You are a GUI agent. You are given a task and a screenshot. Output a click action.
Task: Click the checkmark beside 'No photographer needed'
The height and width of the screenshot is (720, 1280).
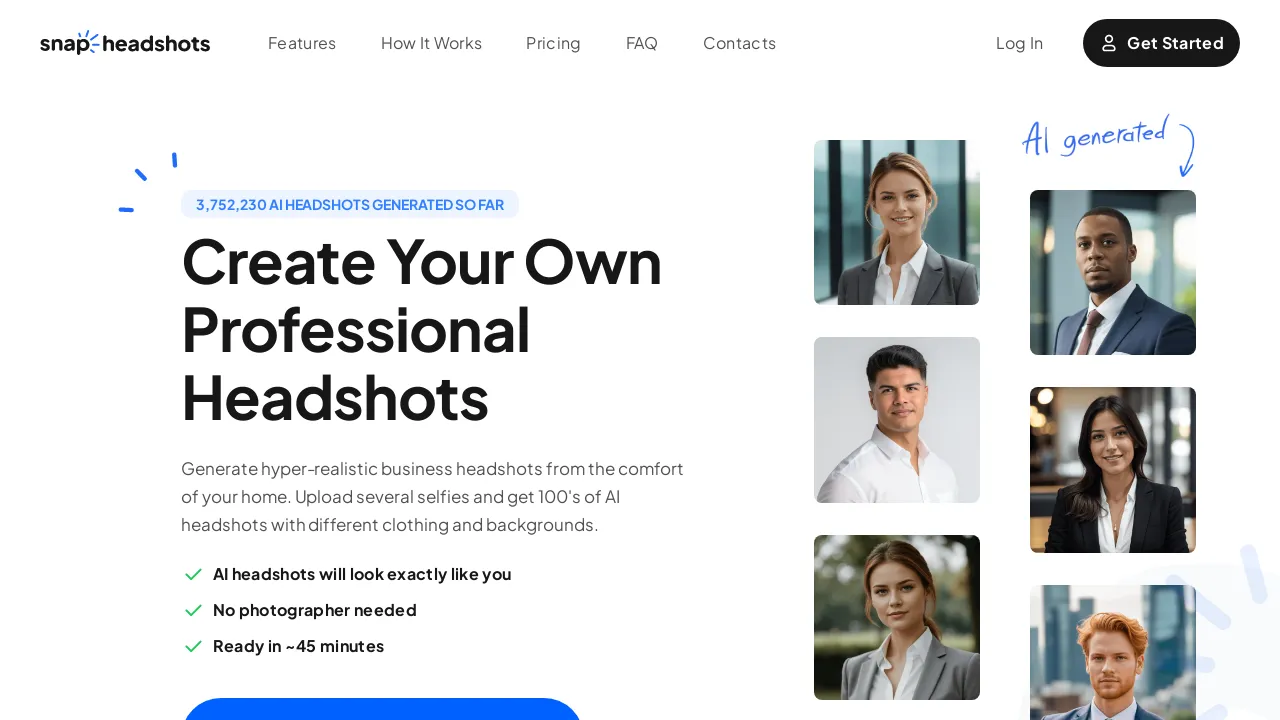pos(193,610)
